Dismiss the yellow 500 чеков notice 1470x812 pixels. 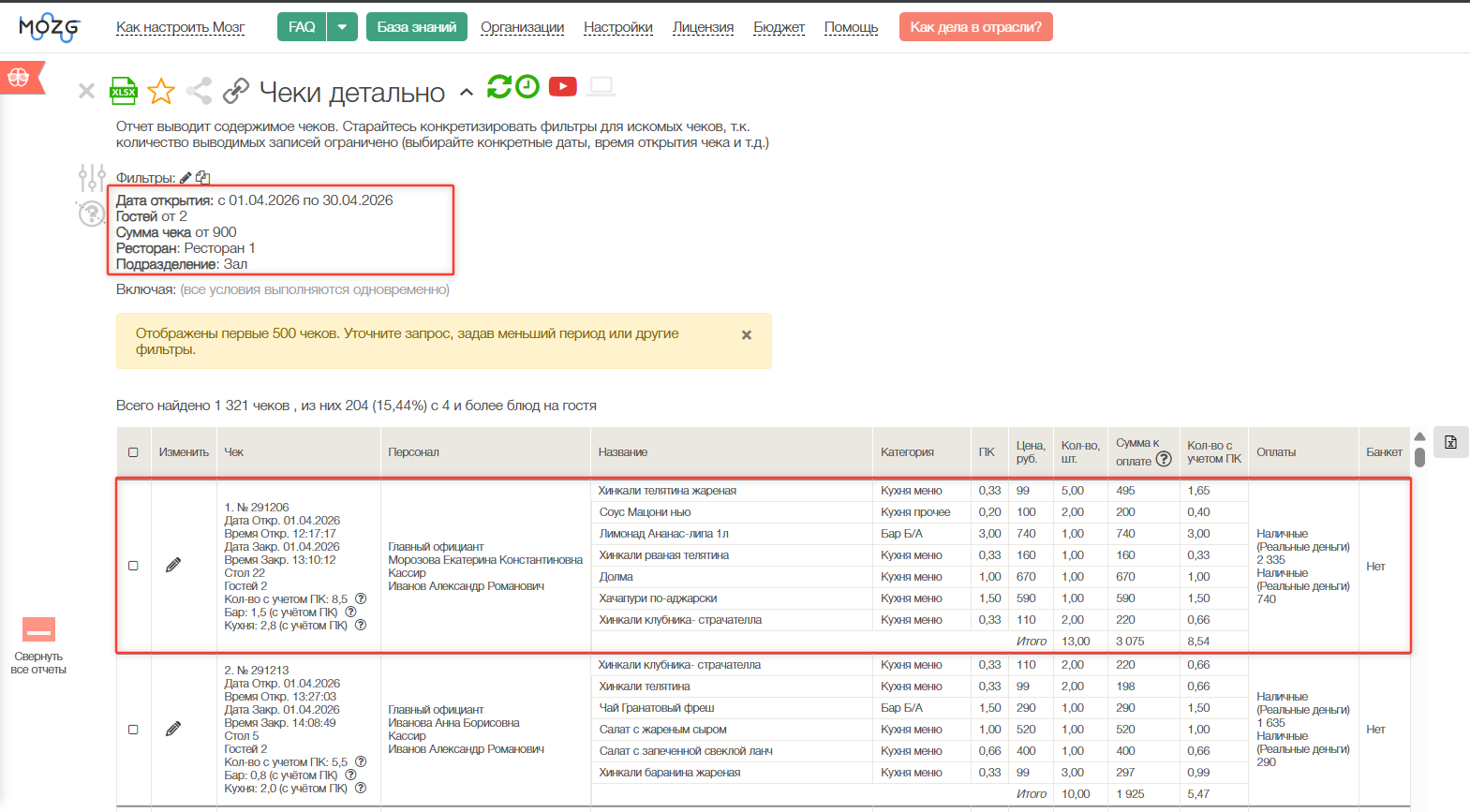coord(747,334)
